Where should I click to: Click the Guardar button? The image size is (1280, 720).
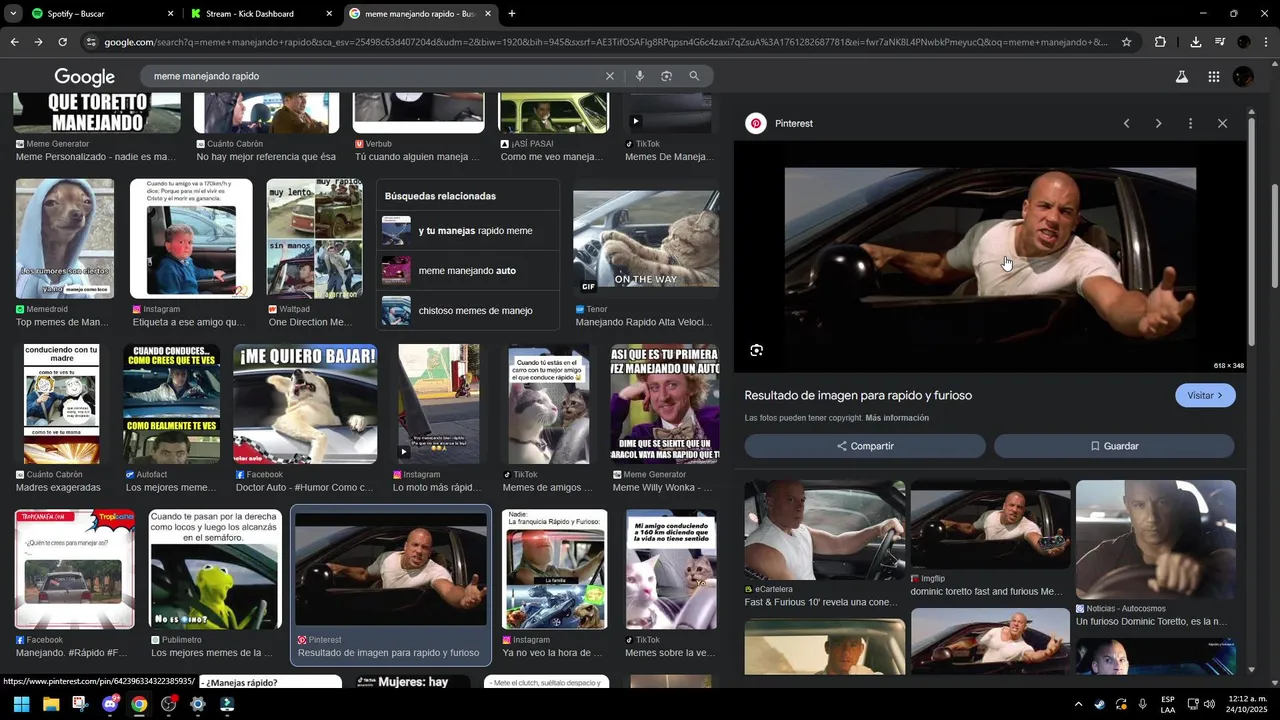pos(1114,446)
